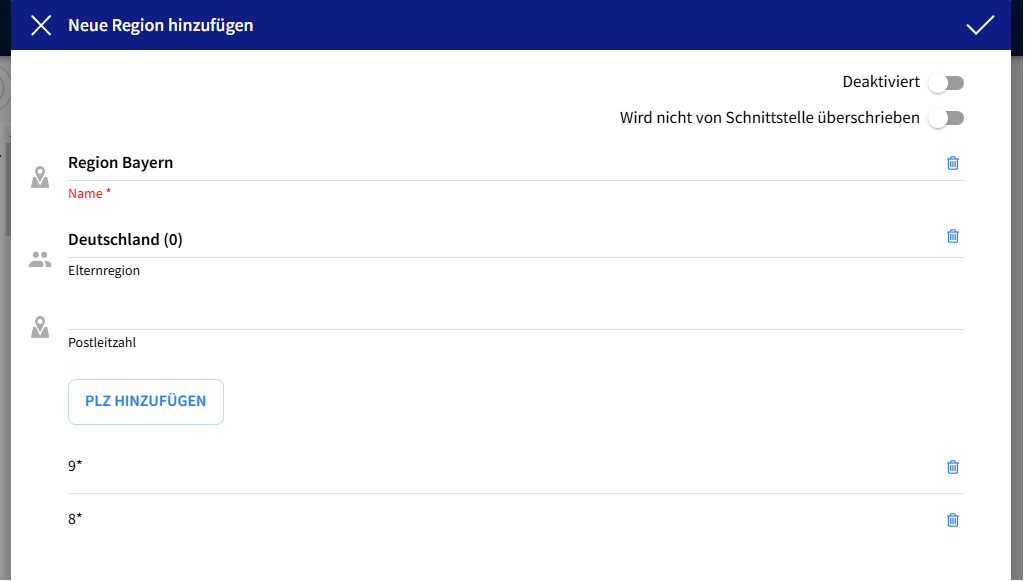Click the map pin icon beside Postleitzahl

point(40,327)
